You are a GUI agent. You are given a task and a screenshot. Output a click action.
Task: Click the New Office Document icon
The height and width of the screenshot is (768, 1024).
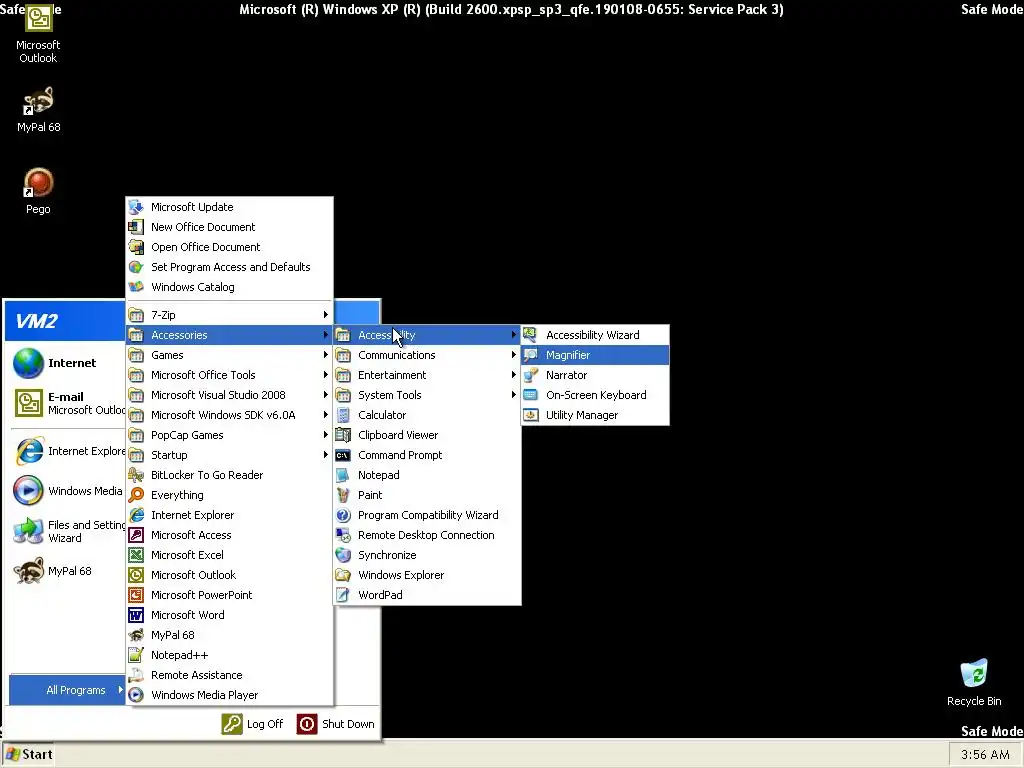[136, 227]
